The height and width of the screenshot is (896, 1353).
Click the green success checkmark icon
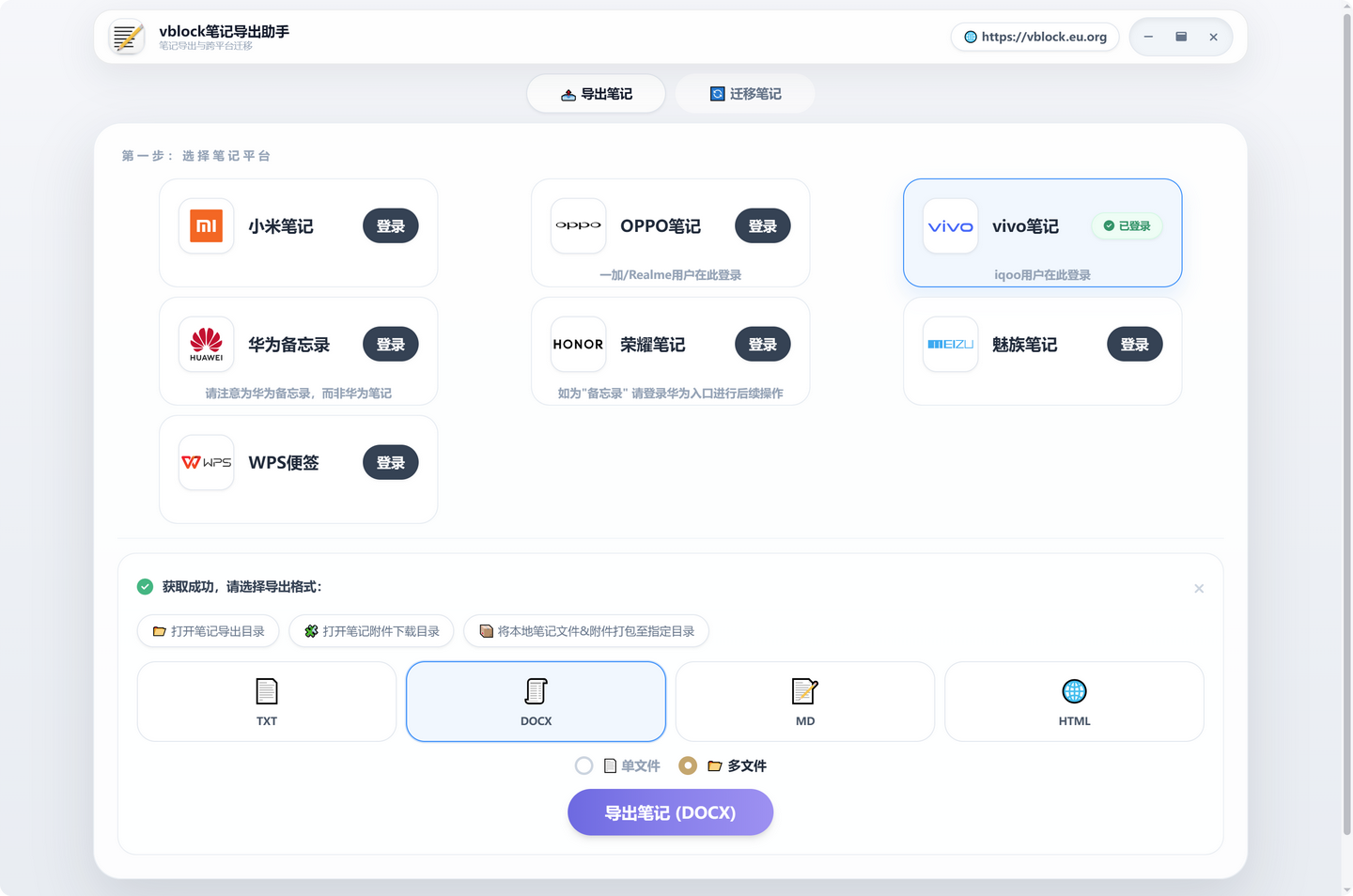click(145, 587)
